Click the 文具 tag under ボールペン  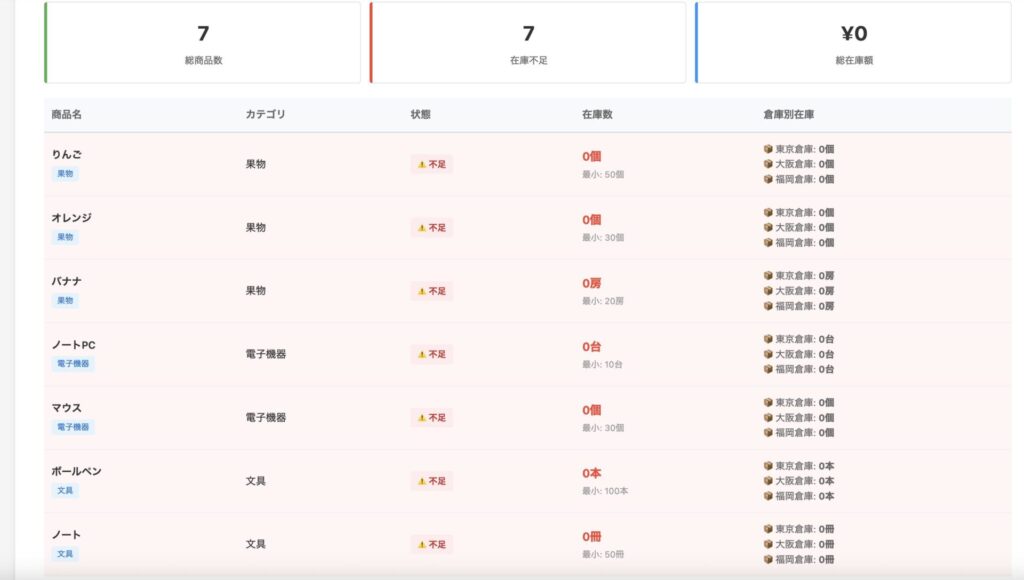65,491
